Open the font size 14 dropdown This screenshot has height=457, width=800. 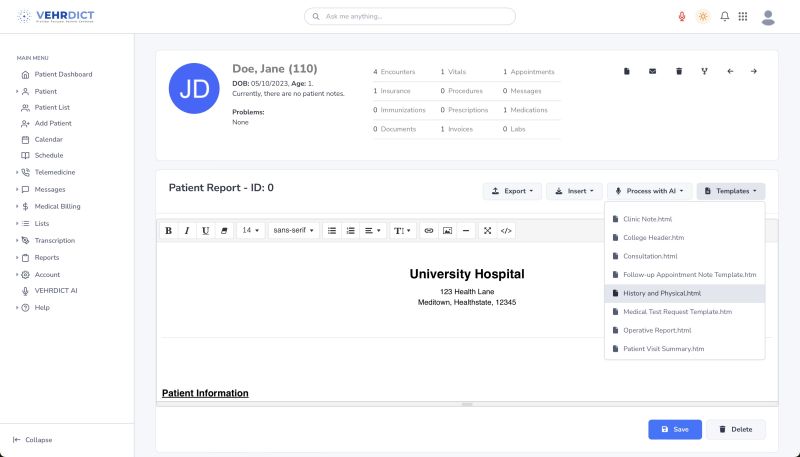point(250,230)
